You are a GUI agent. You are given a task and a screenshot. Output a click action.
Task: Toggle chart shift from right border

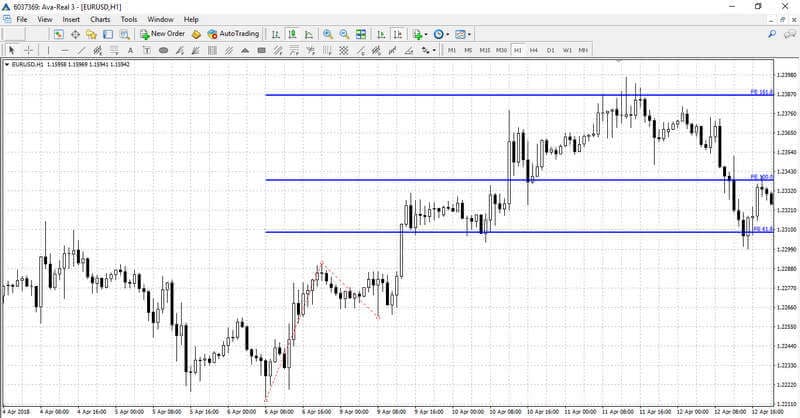point(397,34)
